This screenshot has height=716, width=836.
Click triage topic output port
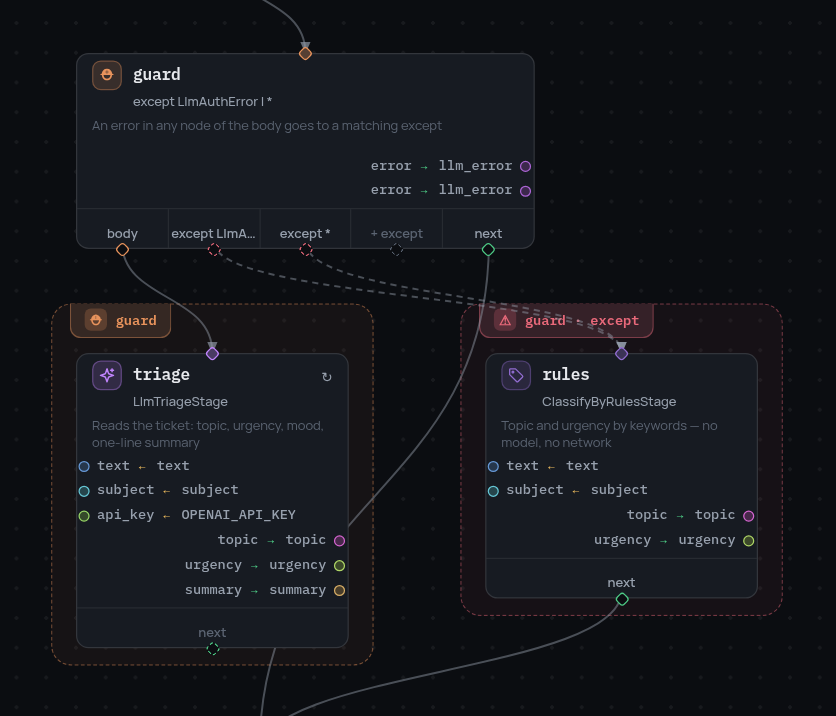[x=339, y=541]
